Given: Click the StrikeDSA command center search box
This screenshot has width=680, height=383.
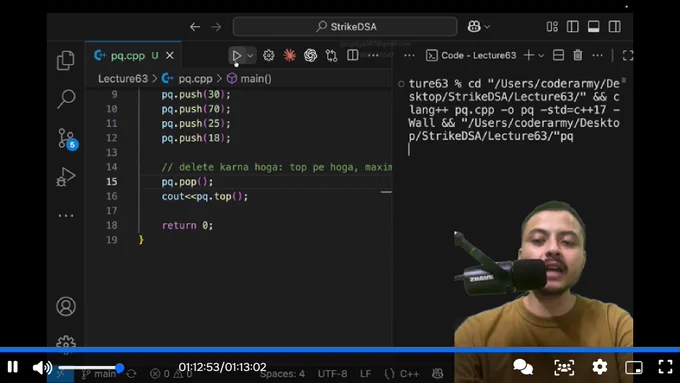Looking at the screenshot, I should (x=345, y=26).
